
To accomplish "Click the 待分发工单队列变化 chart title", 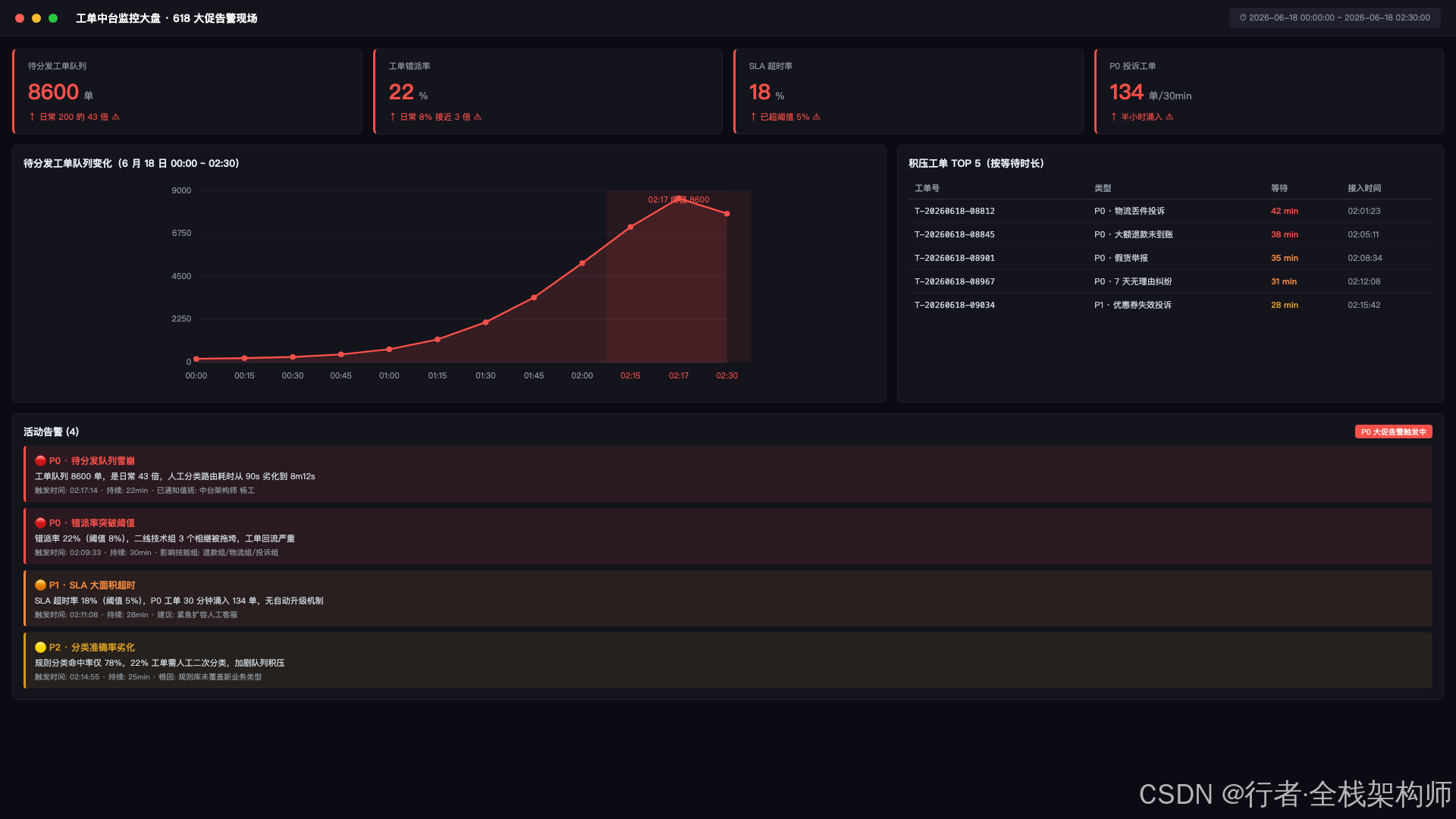I will click(131, 164).
